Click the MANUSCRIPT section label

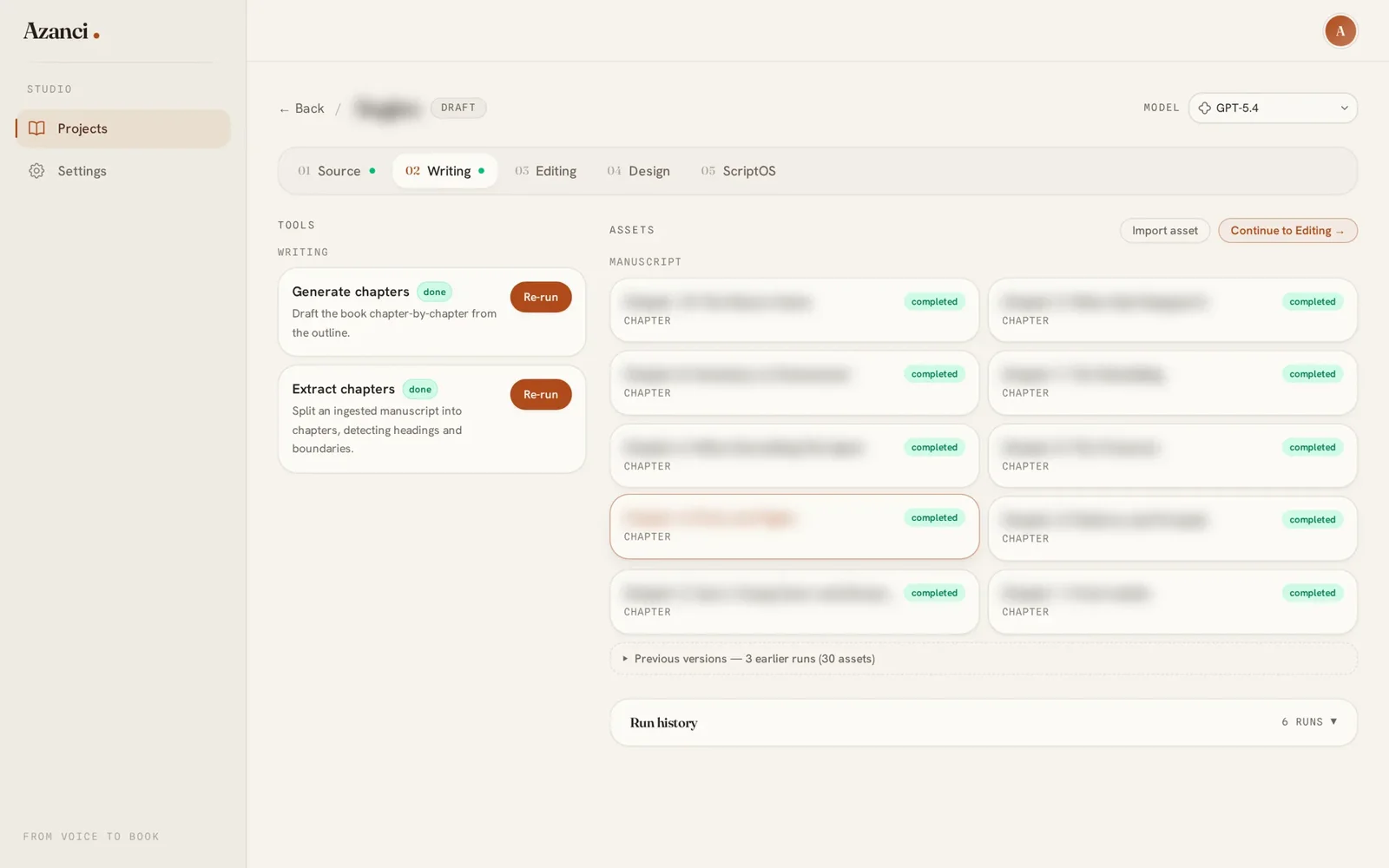point(645,261)
